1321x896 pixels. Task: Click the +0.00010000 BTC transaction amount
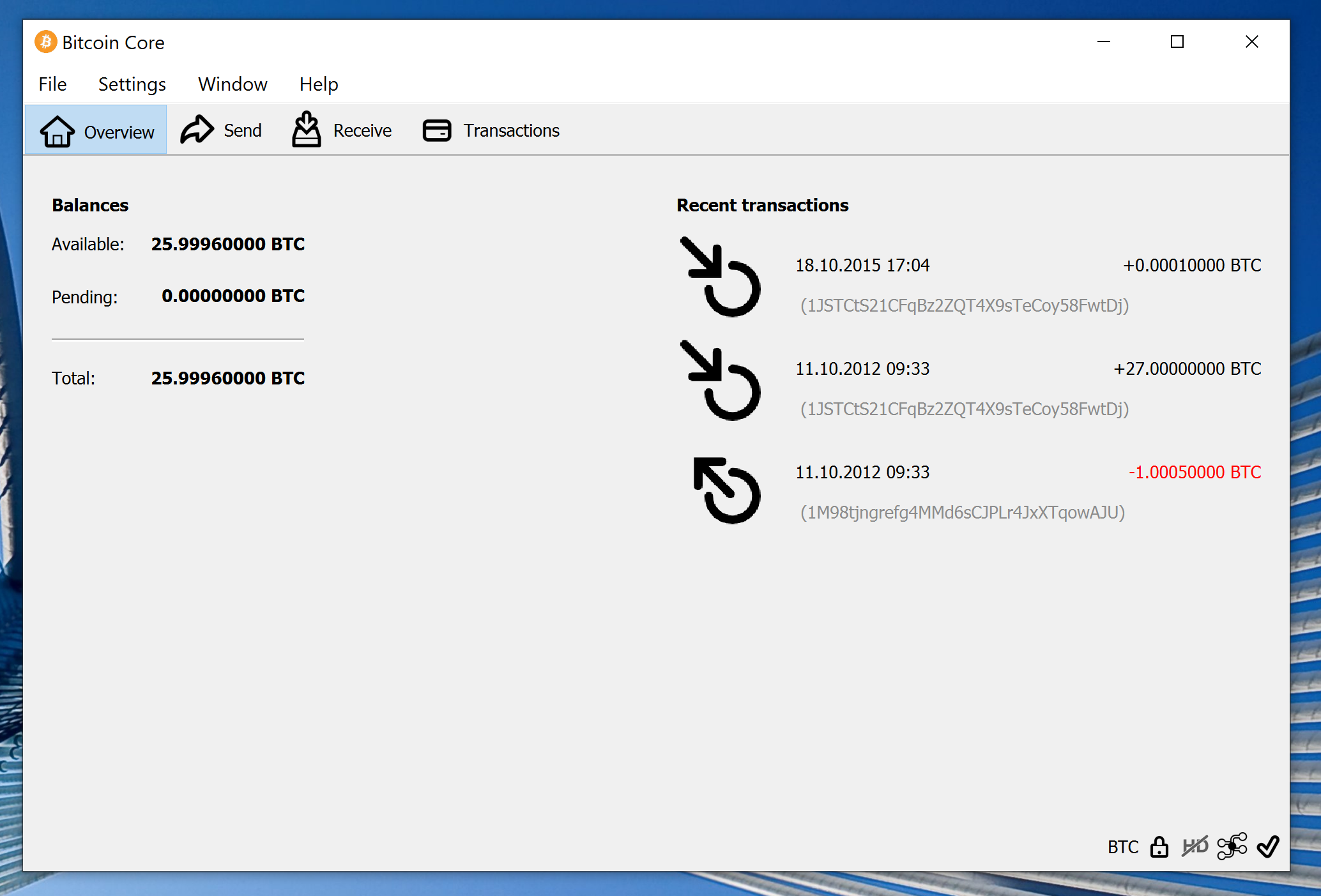[1191, 265]
